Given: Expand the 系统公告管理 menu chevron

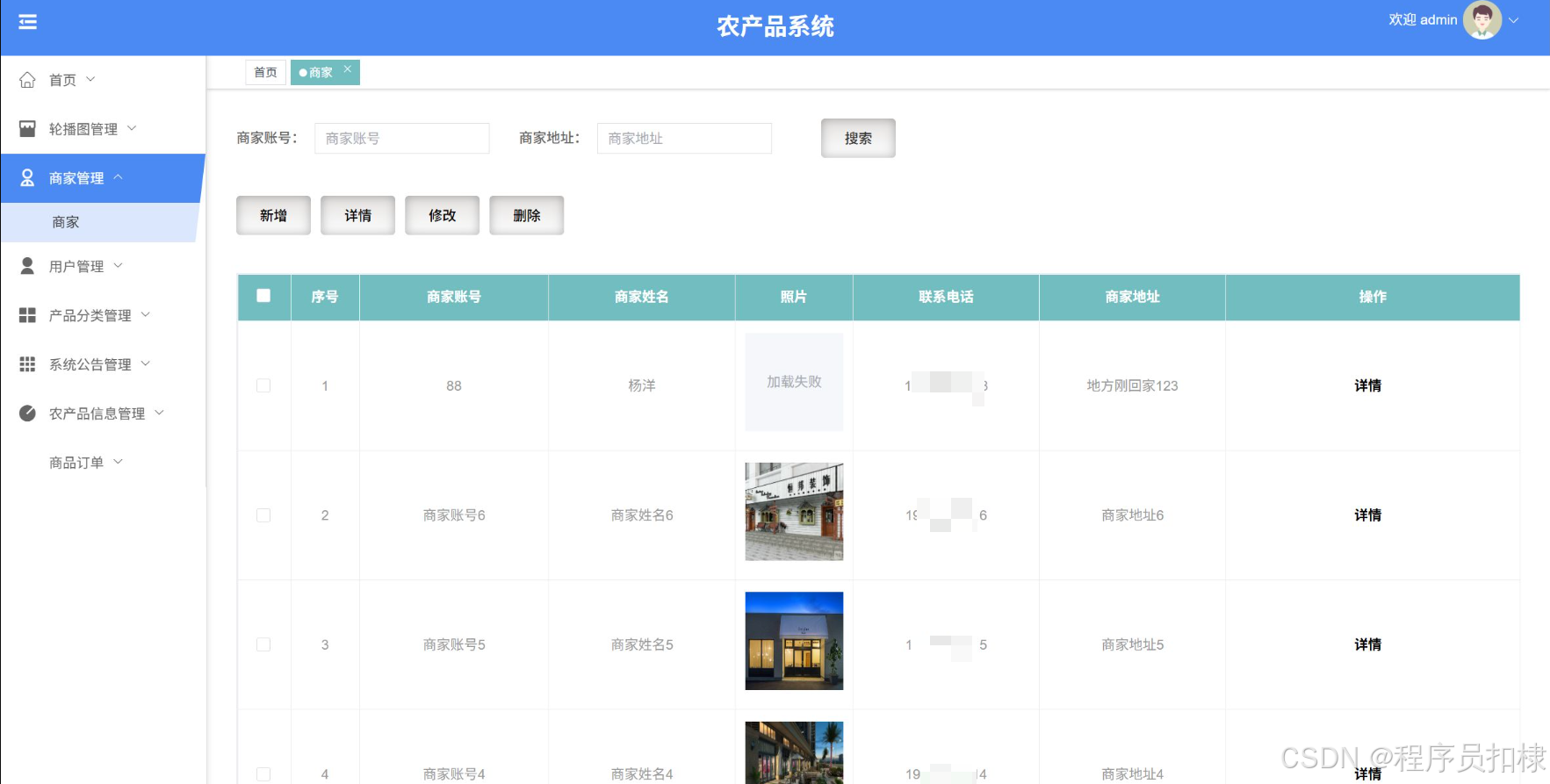Looking at the screenshot, I should pos(146,363).
